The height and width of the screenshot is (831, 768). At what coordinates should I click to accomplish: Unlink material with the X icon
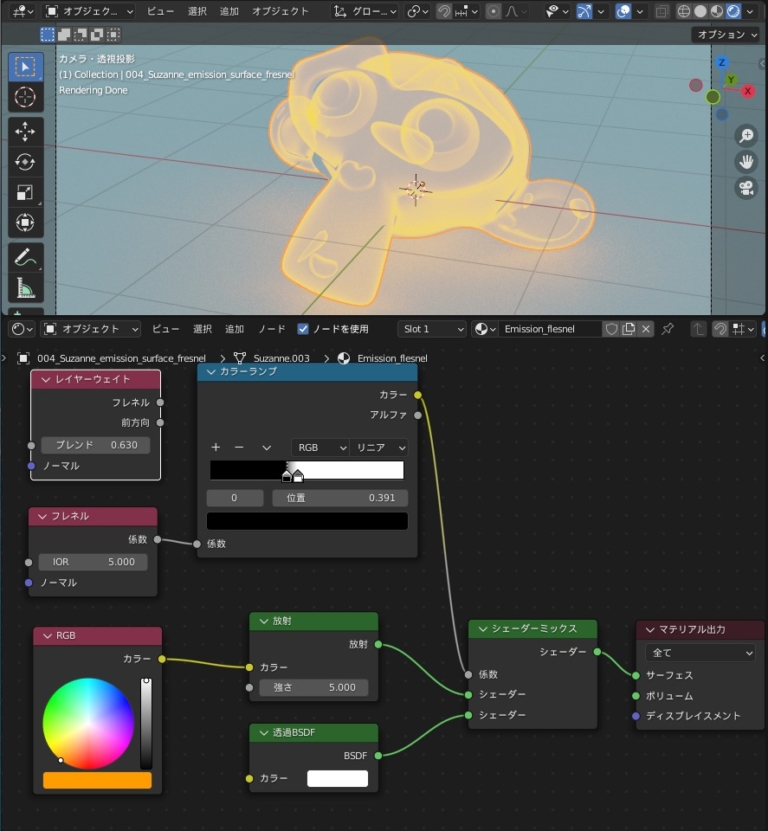tap(646, 329)
